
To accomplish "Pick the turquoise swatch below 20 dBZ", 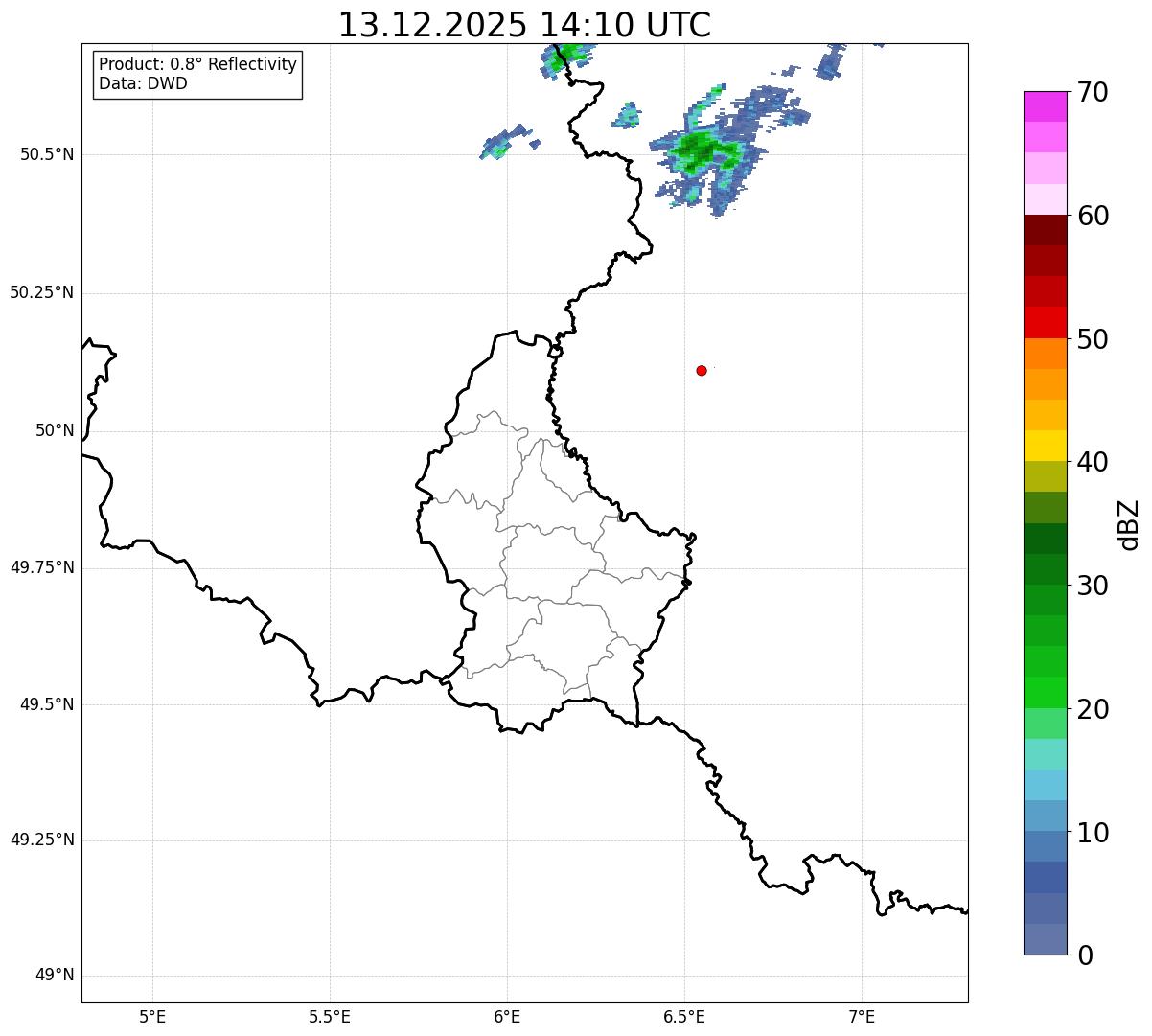I will tap(1046, 754).
